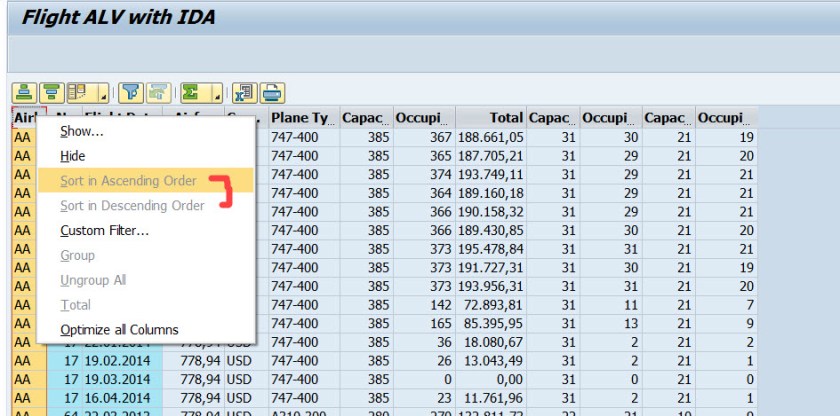Choose Show... from the context menu
Screen dimensions: 840x416
click(82, 131)
